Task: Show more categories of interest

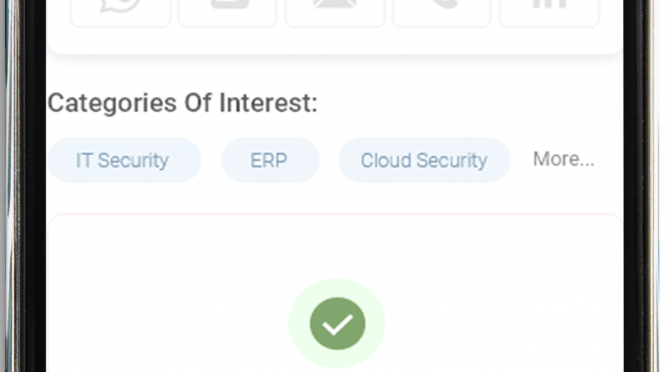Action: (564, 159)
